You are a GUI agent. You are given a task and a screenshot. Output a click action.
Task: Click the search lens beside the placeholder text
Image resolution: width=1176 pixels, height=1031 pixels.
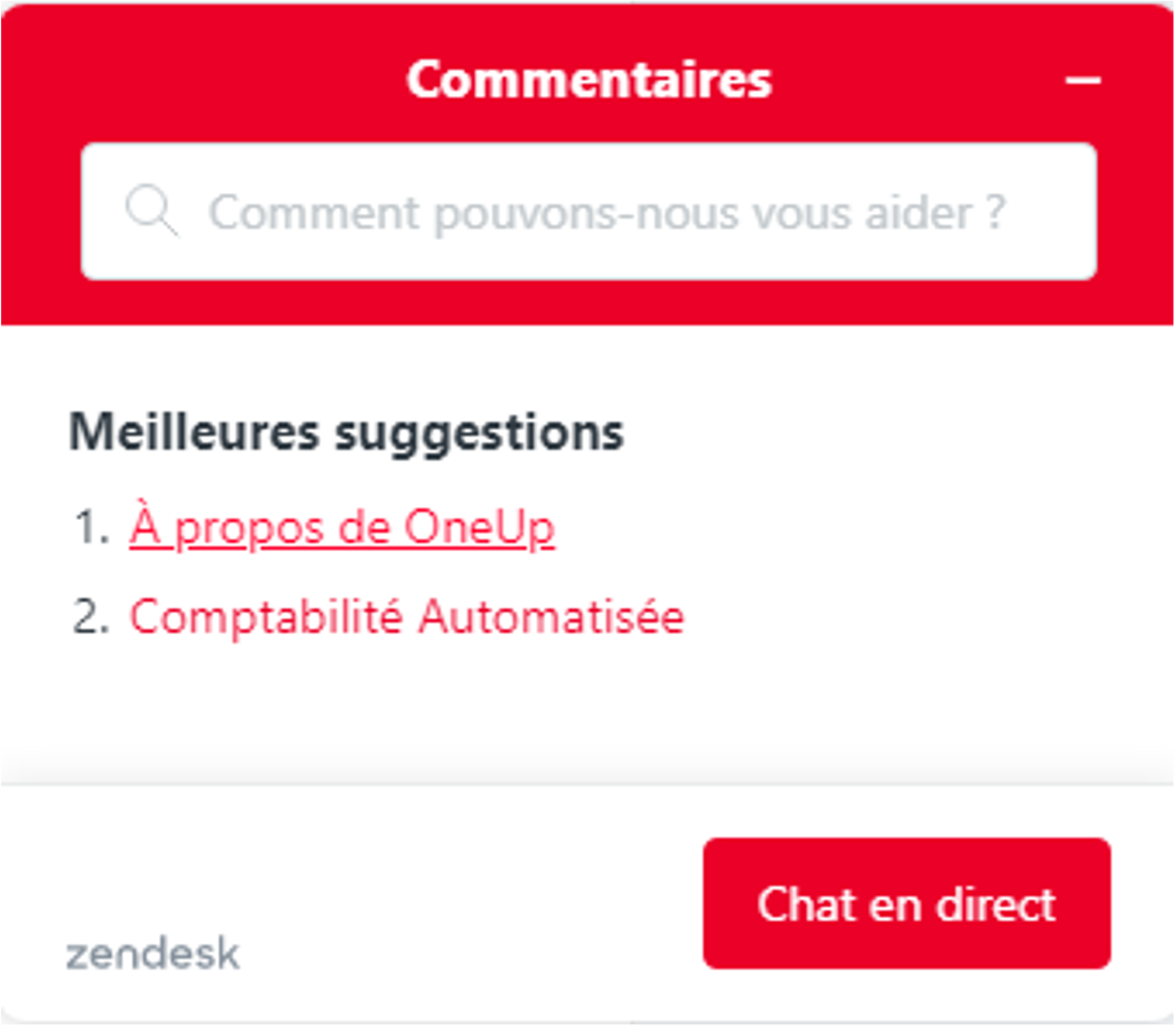pyautogui.click(x=152, y=211)
